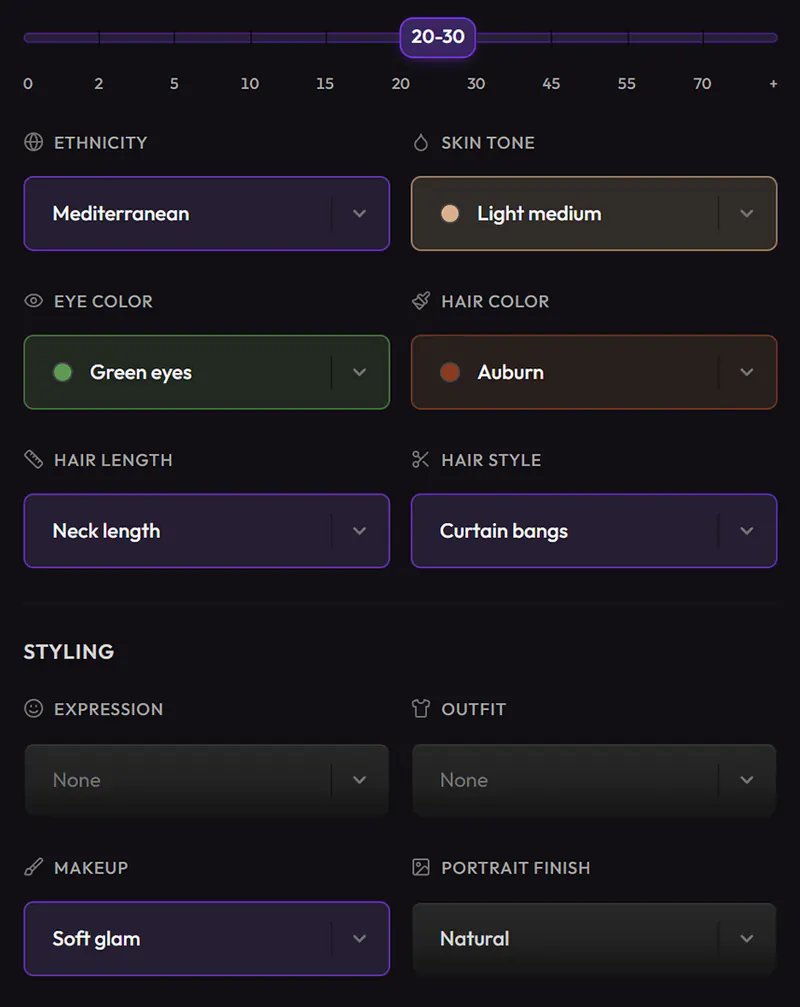Open the Hair Length dropdown showing Neck length

(207, 530)
